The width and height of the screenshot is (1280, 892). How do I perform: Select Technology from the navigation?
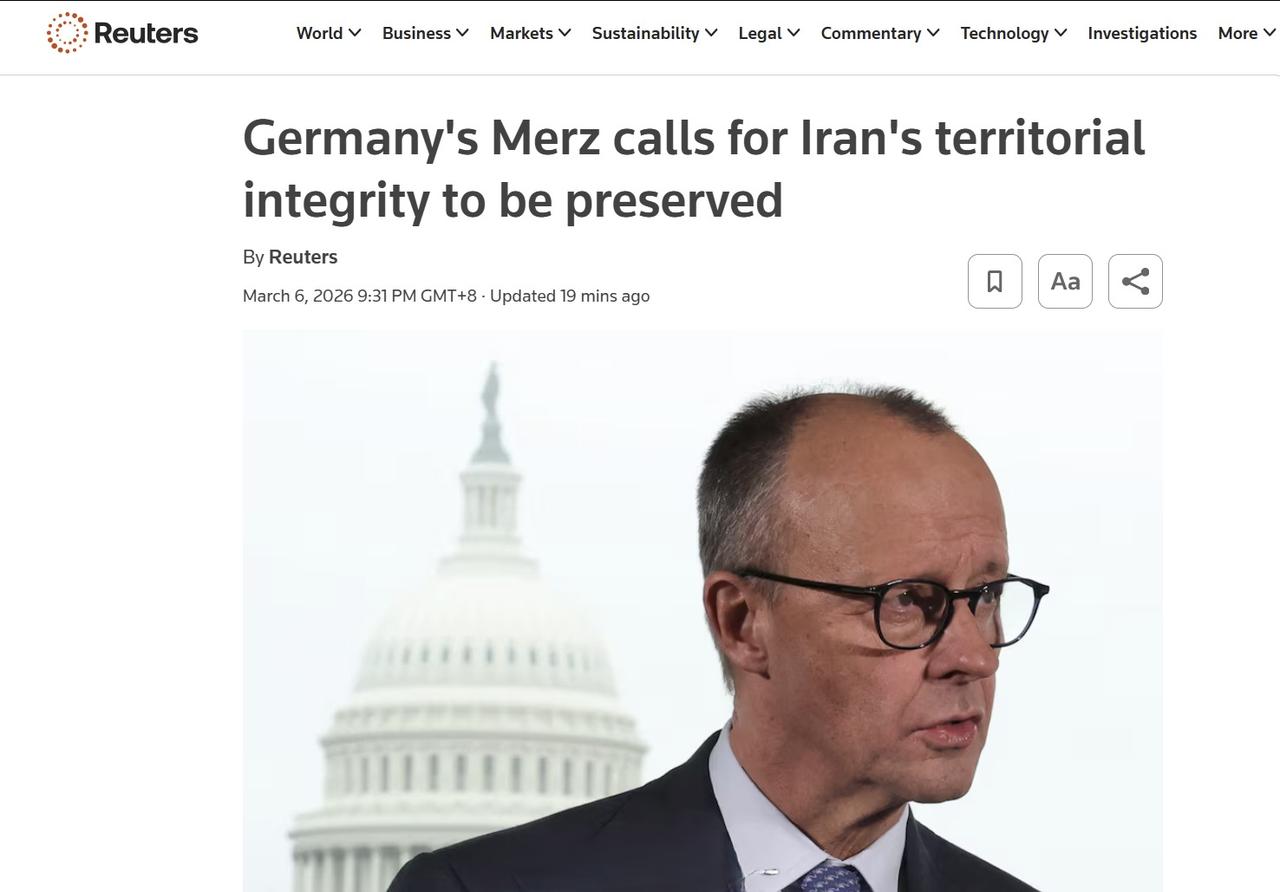pos(1005,33)
